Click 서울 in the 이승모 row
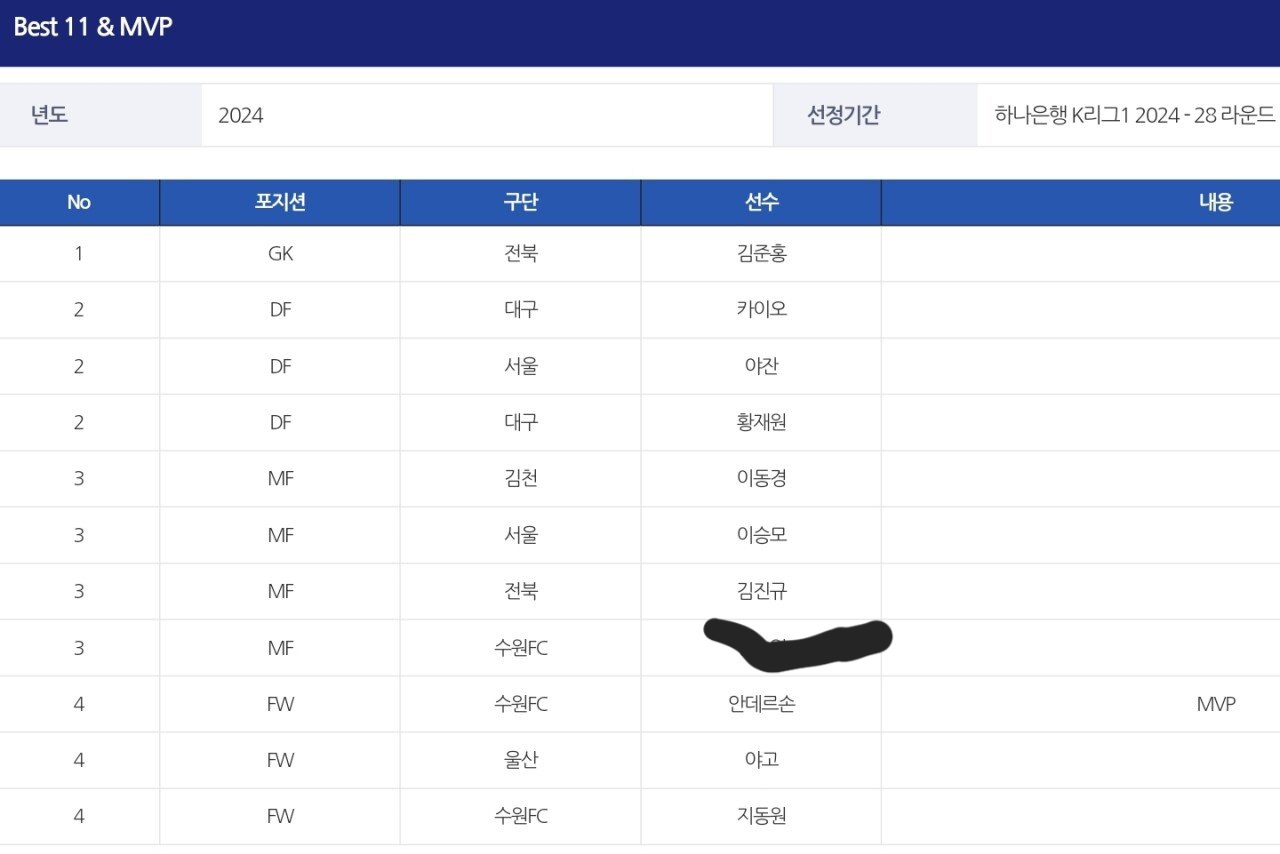The image size is (1280, 854). [520, 535]
